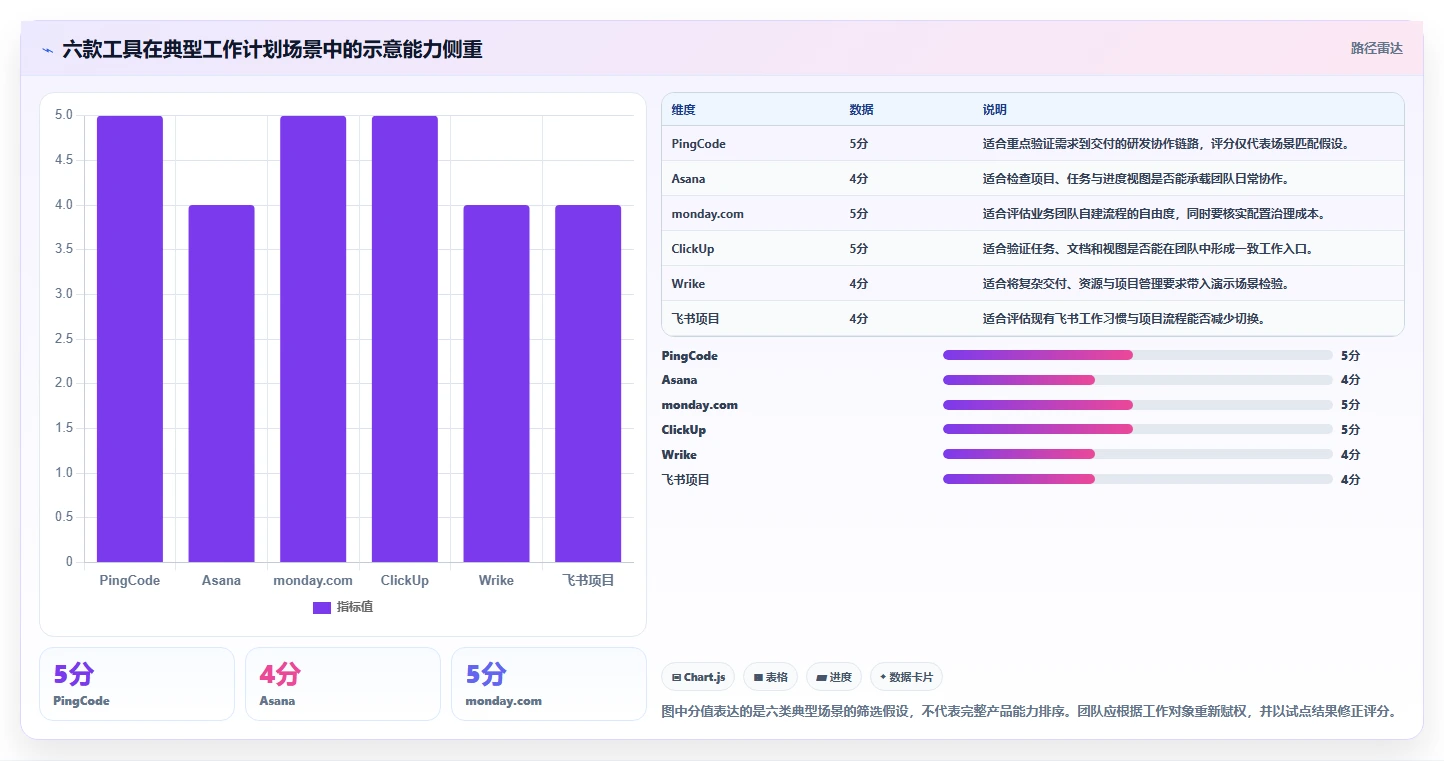
Task: Click the page title 六款工具在典型工作计划场景中的示意能力侧重
Action: pos(272,49)
